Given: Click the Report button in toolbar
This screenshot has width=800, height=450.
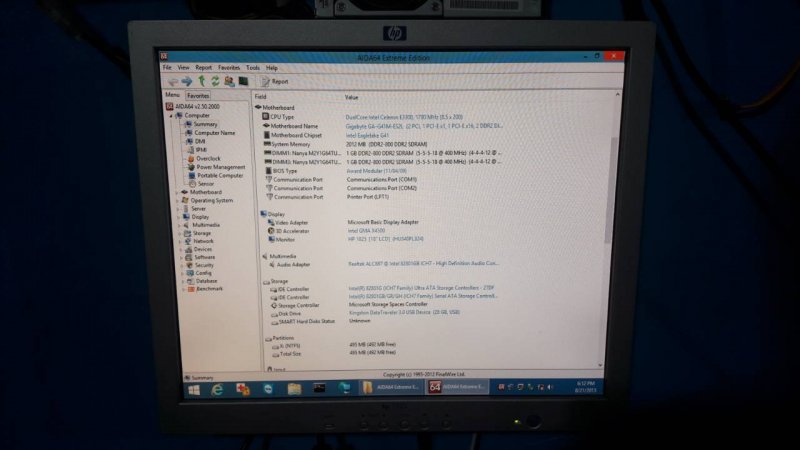Looking at the screenshot, I should (275, 81).
